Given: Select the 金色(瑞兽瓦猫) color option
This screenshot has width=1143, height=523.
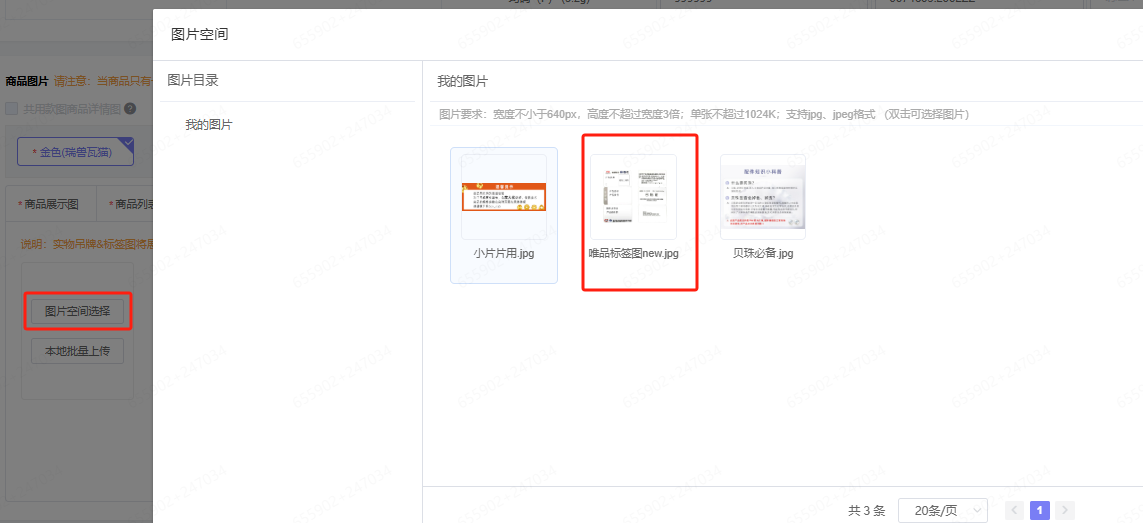Looking at the screenshot, I should coord(76,152).
